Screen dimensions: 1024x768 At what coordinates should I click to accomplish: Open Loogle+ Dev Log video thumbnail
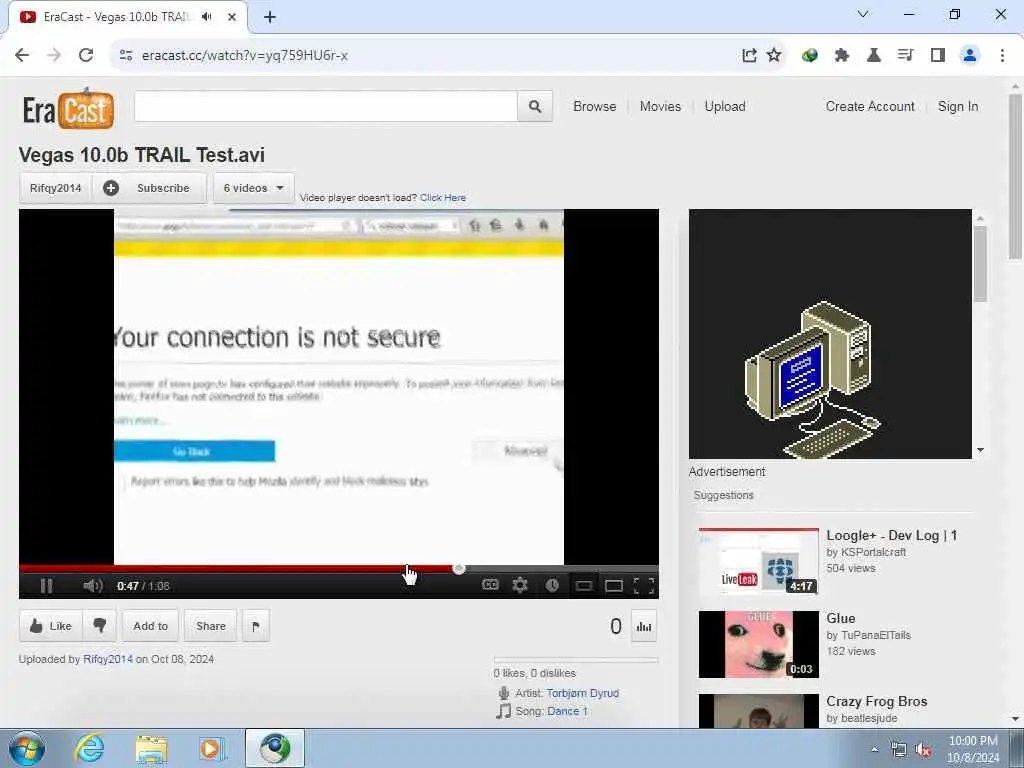[758, 562]
